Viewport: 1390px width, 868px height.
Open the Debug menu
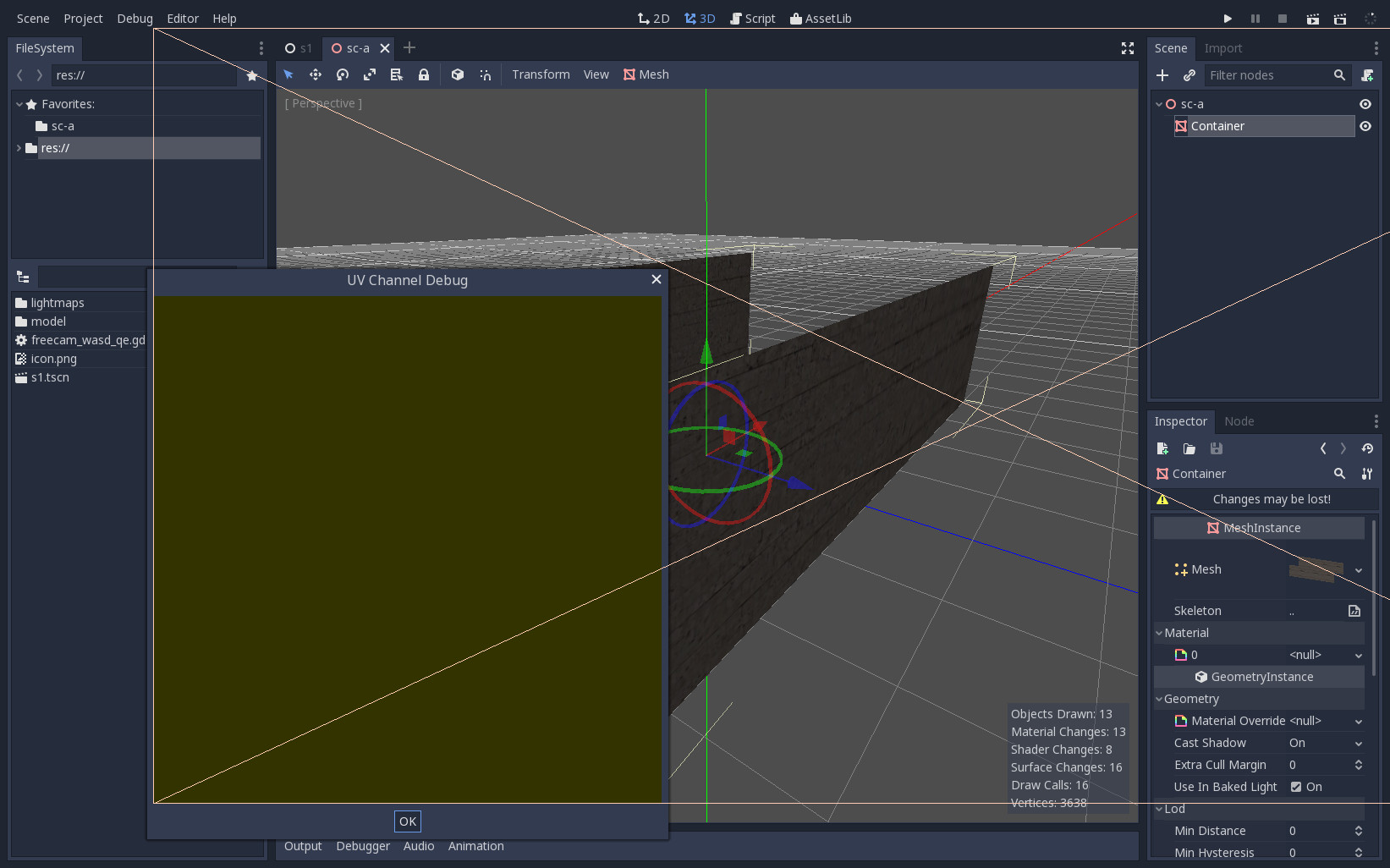[x=135, y=19]
